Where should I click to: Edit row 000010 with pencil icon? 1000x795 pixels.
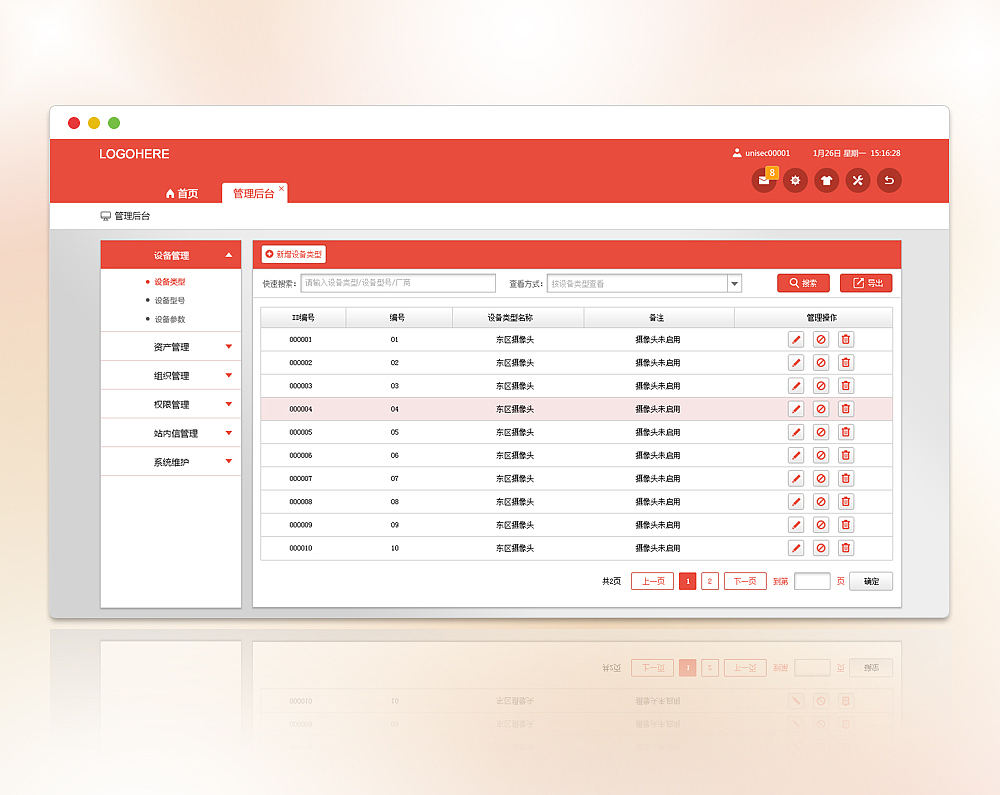(x=796, y=548)
